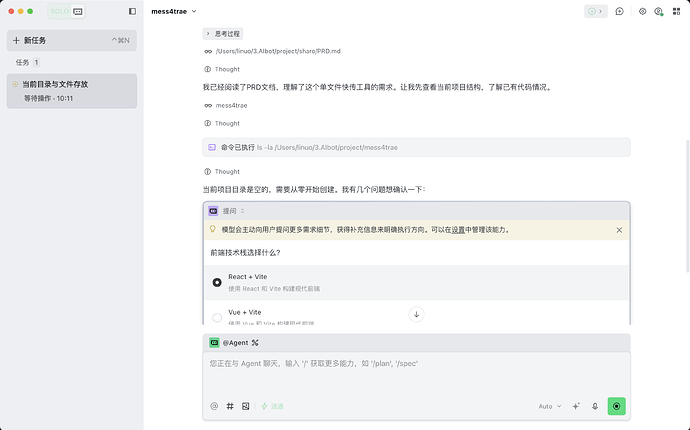Click the link icon beside mess4trae
Screen dimensions: 690x430
point(208,106)
